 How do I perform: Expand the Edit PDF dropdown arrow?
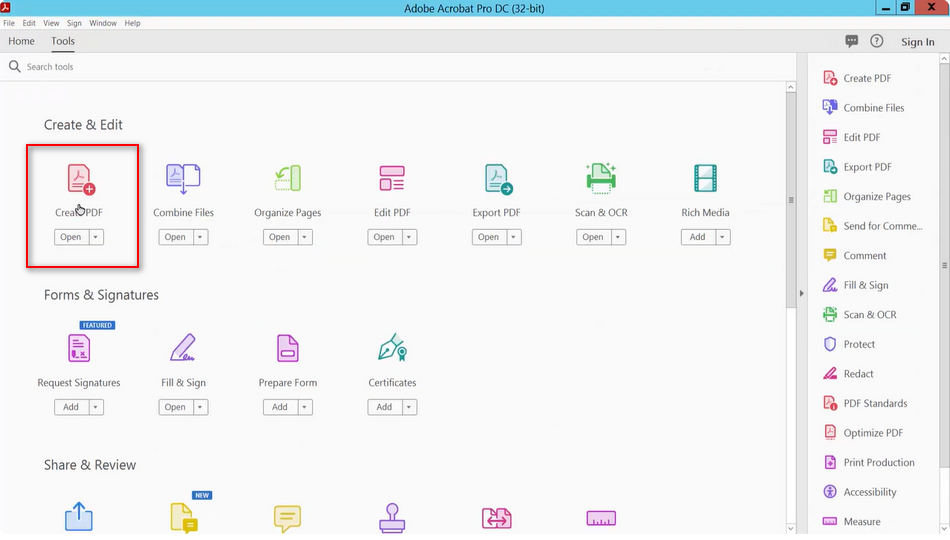[409, 237]
